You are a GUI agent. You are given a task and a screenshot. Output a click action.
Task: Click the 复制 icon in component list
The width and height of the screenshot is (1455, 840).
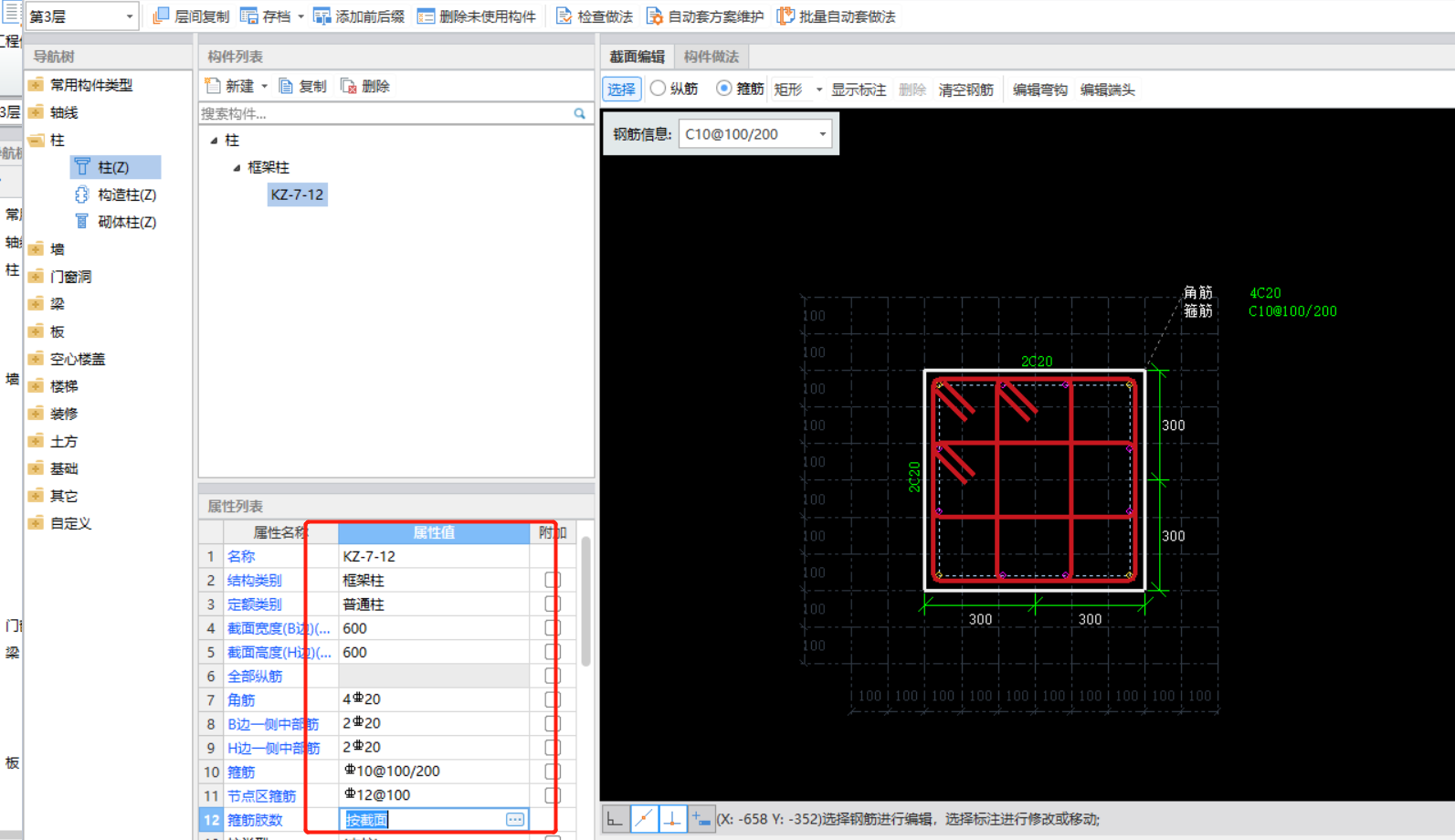point(286,86)
